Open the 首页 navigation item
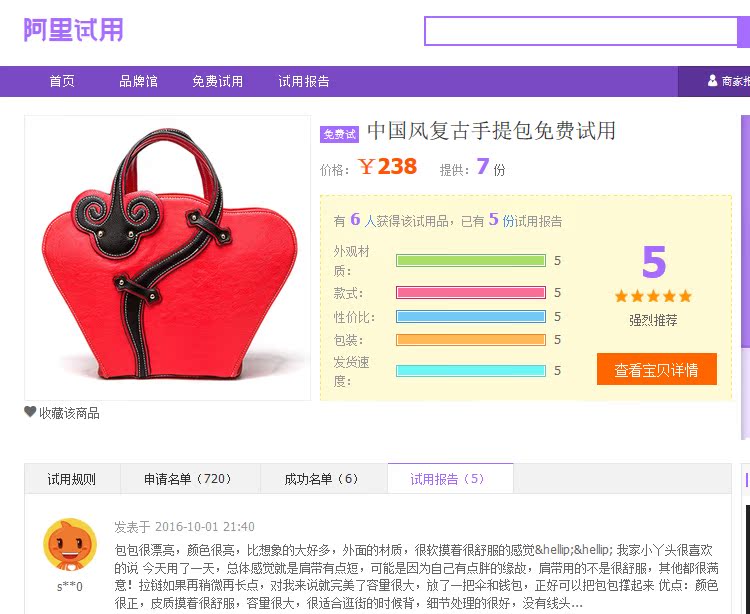This screenshot has width=750, height=614. pyautogui.click(x=62, y=81)
